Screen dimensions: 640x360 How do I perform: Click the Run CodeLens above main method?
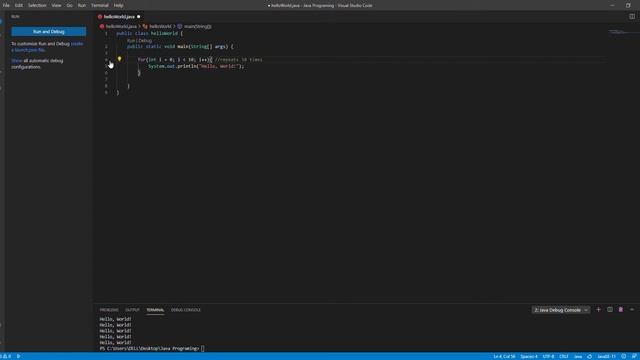pyautogui.click(x=131, y=40)
